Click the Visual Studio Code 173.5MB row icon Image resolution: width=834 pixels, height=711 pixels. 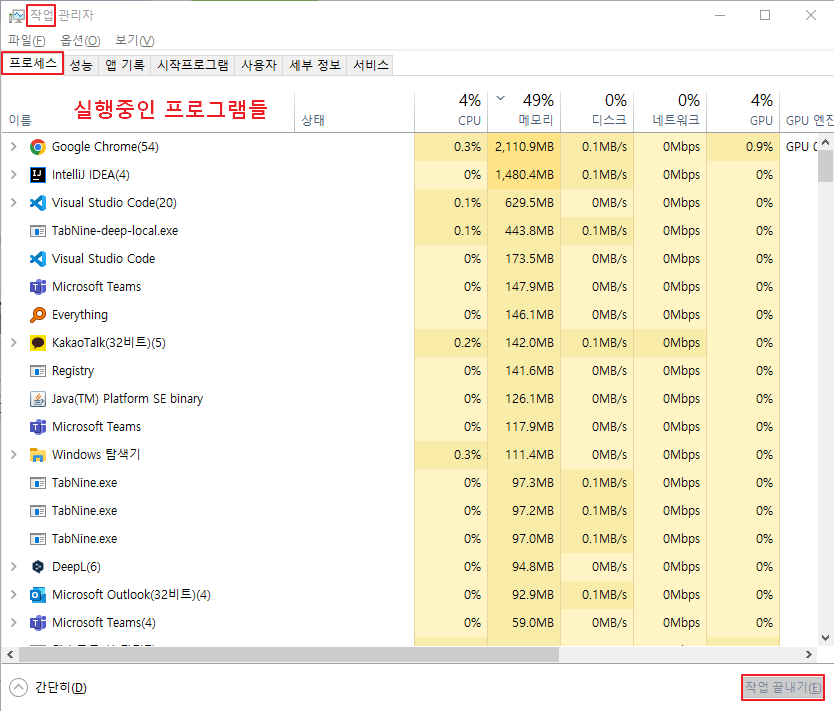point(38,259)
